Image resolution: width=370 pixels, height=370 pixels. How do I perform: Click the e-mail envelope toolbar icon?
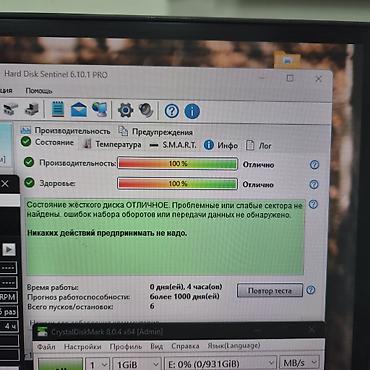78,110
